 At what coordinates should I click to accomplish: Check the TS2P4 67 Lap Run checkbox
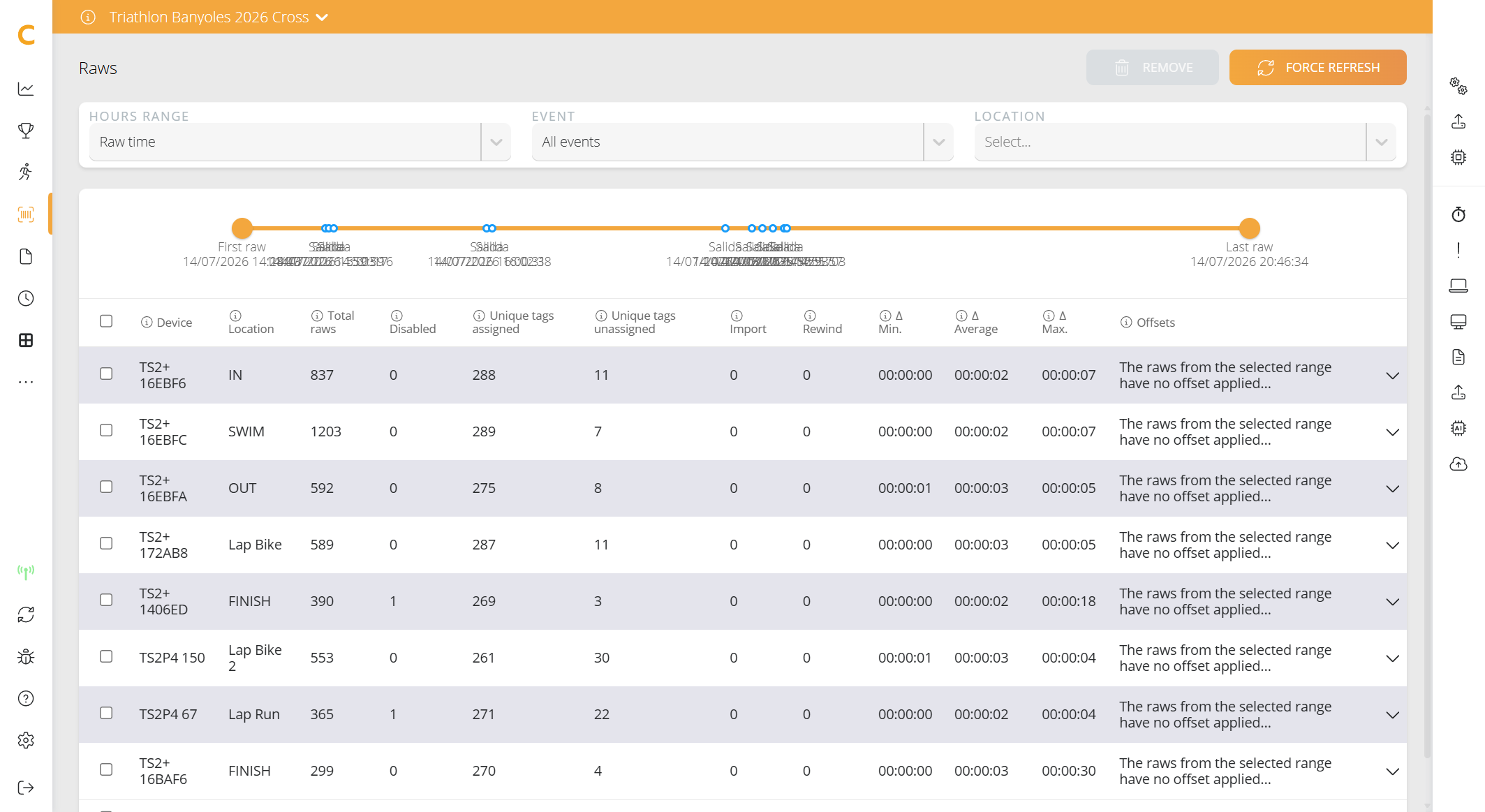point(106,713)
